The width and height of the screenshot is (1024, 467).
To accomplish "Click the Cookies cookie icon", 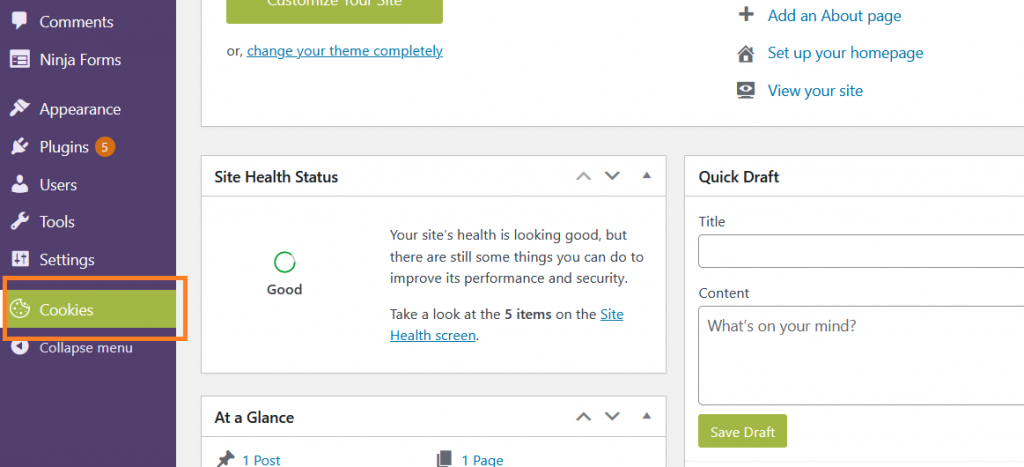I will point(20,309).
